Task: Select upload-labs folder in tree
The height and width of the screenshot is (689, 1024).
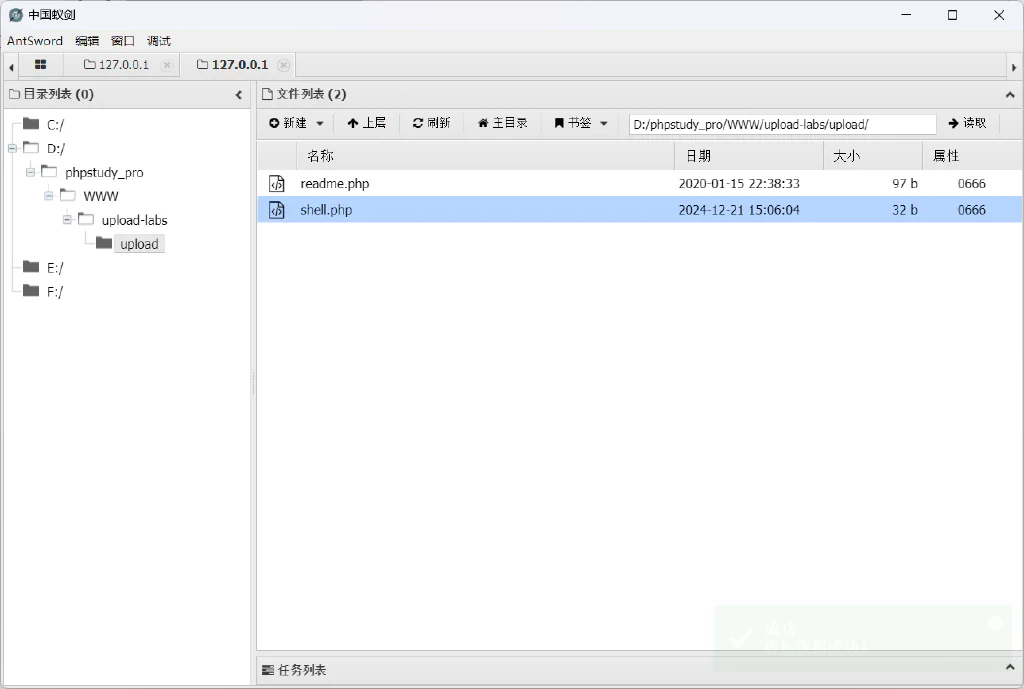Action: (135, 220)
